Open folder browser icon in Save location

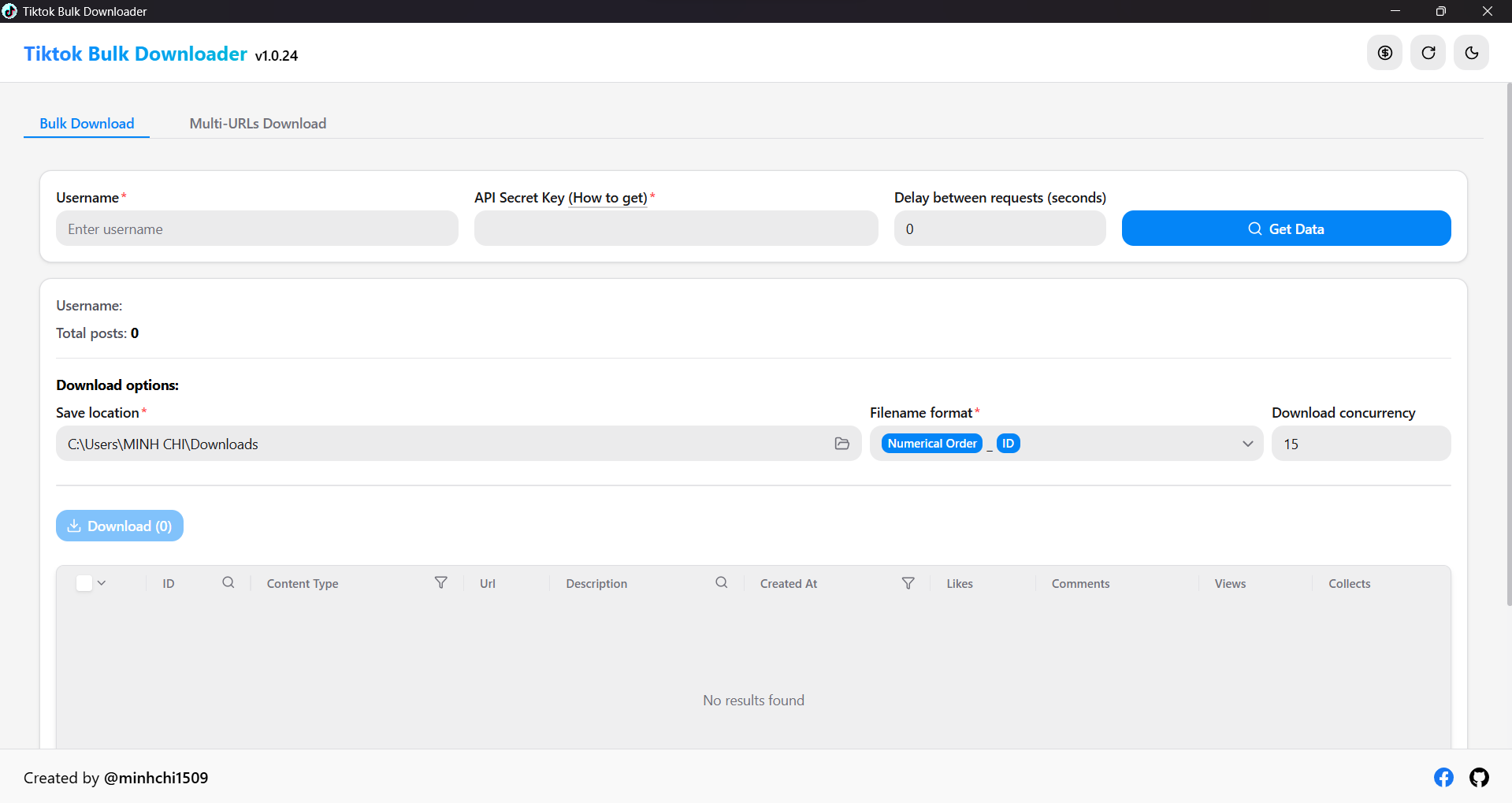coord(841,444)
